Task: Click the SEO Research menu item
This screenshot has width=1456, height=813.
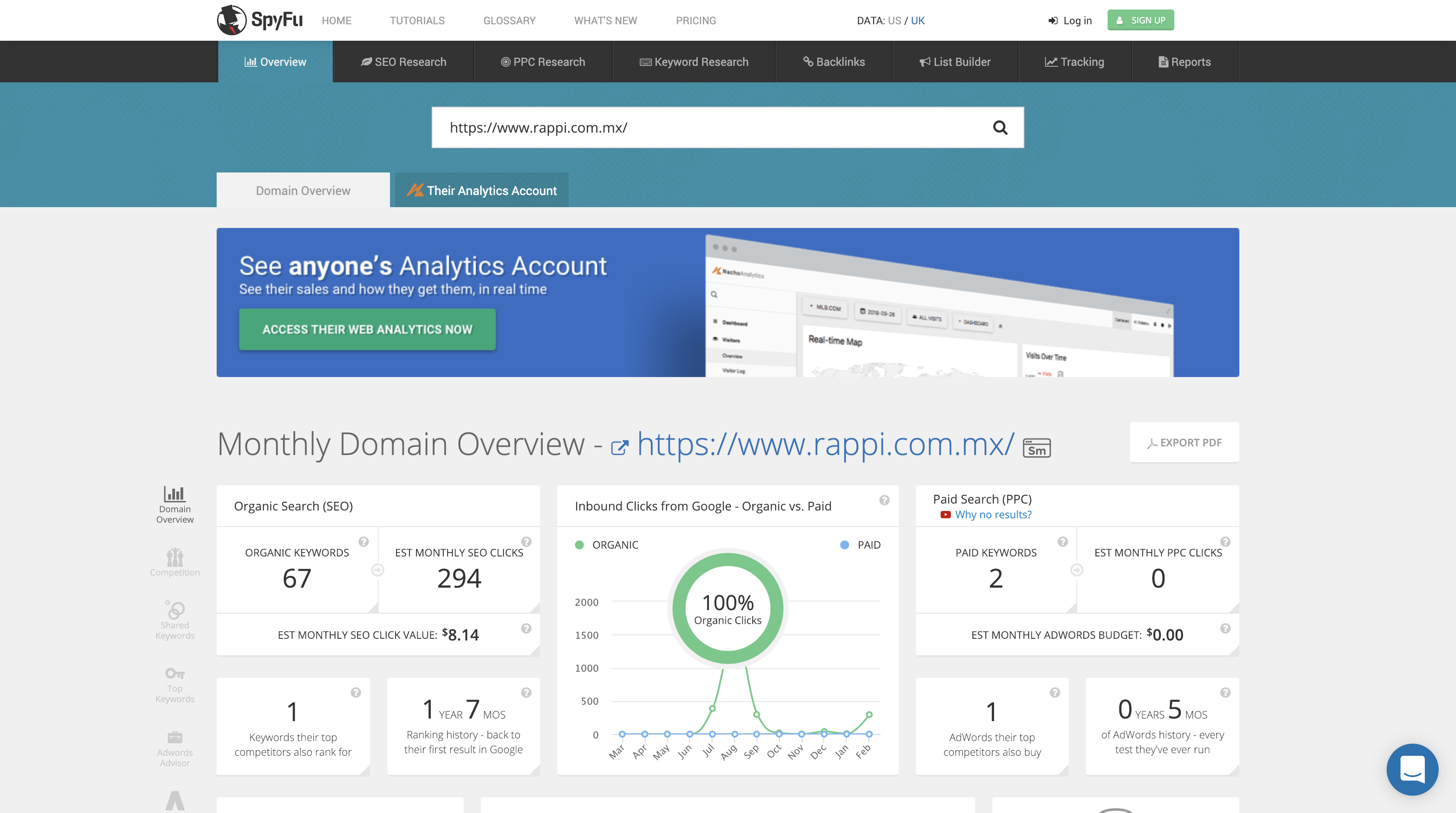Action: tap(403, 61)
